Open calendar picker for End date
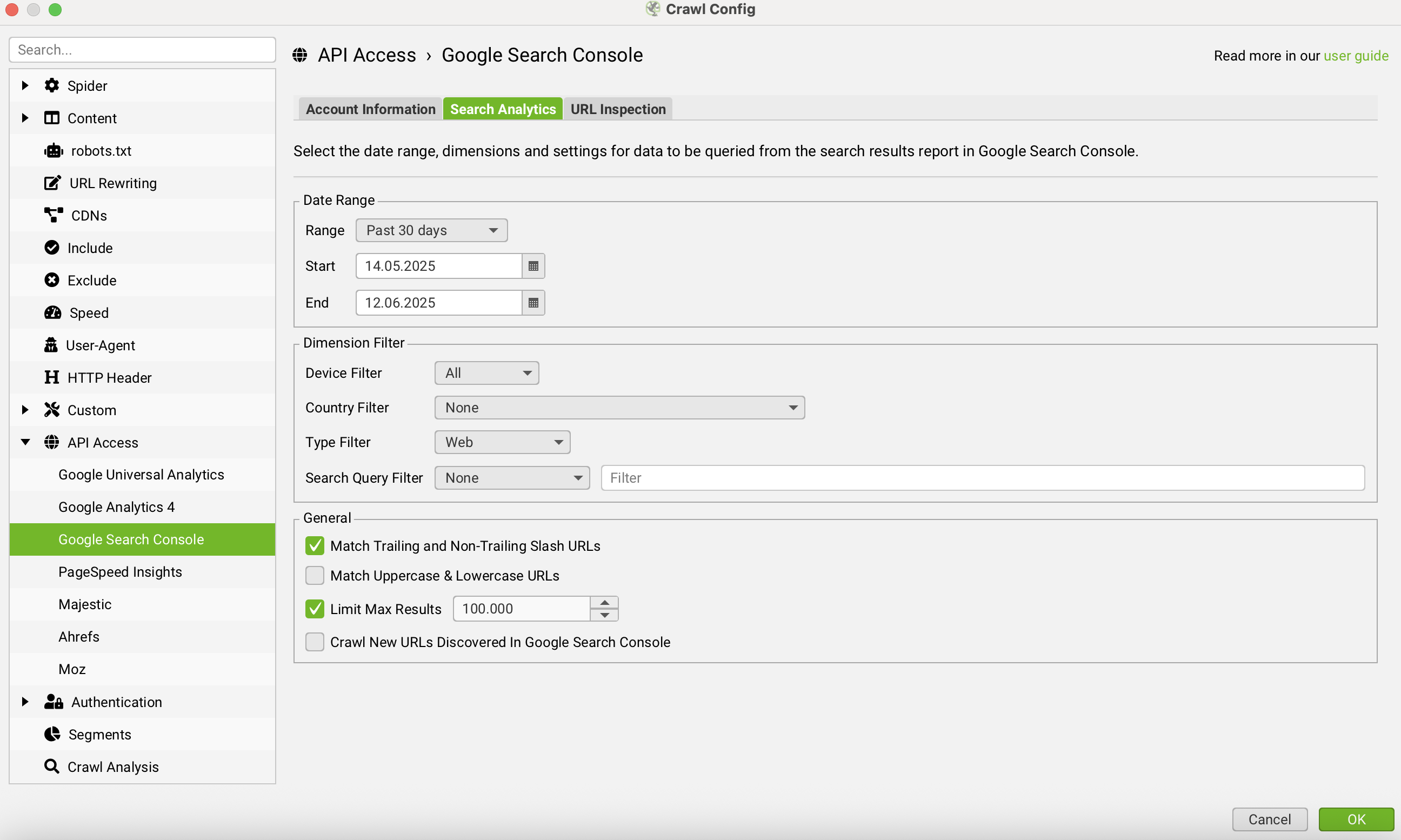The width and height of the screenshot is (1401, 840). point(533,303)
